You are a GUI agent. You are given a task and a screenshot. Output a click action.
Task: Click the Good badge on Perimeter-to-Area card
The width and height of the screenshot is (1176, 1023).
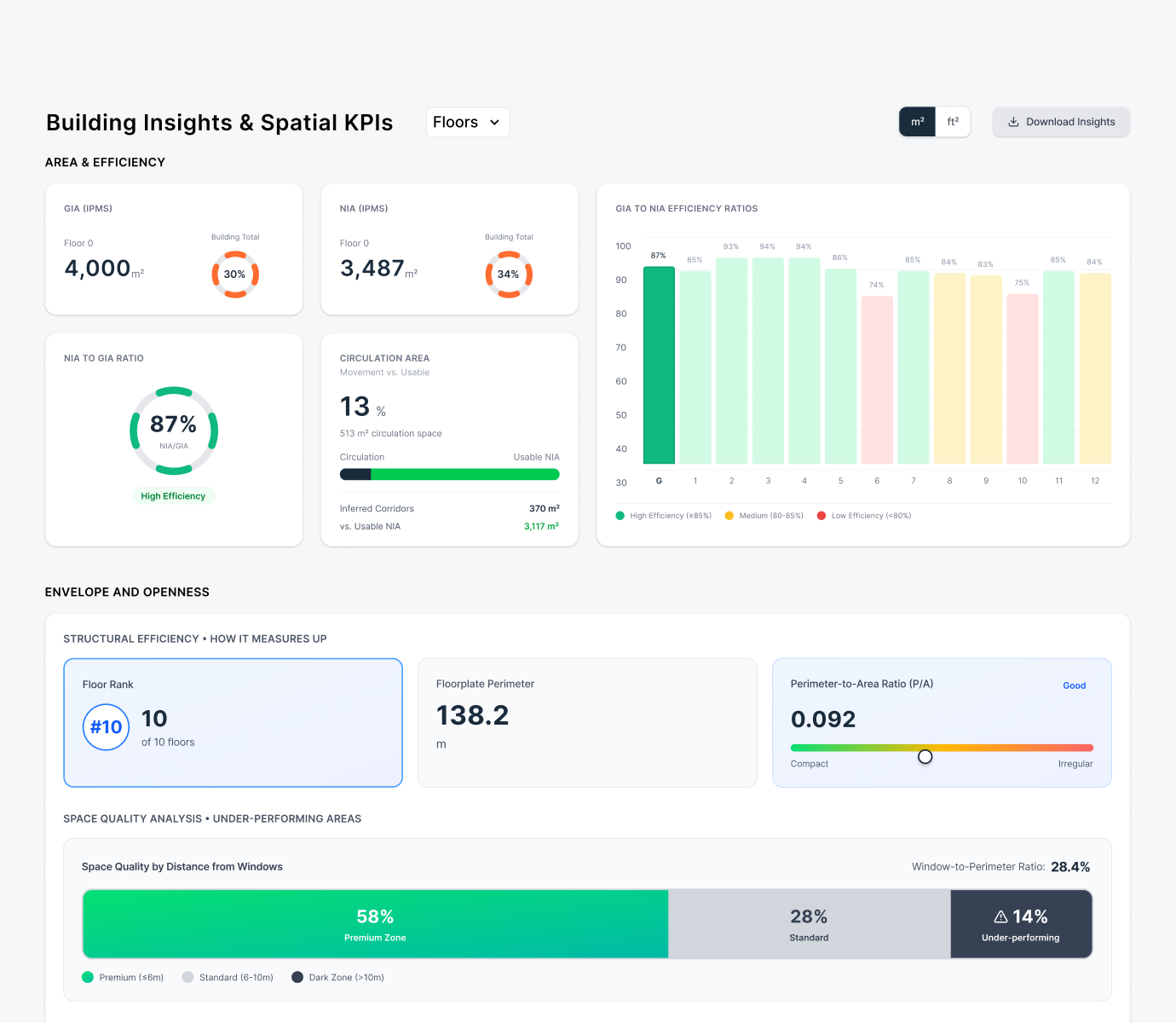coord(1074,685)
